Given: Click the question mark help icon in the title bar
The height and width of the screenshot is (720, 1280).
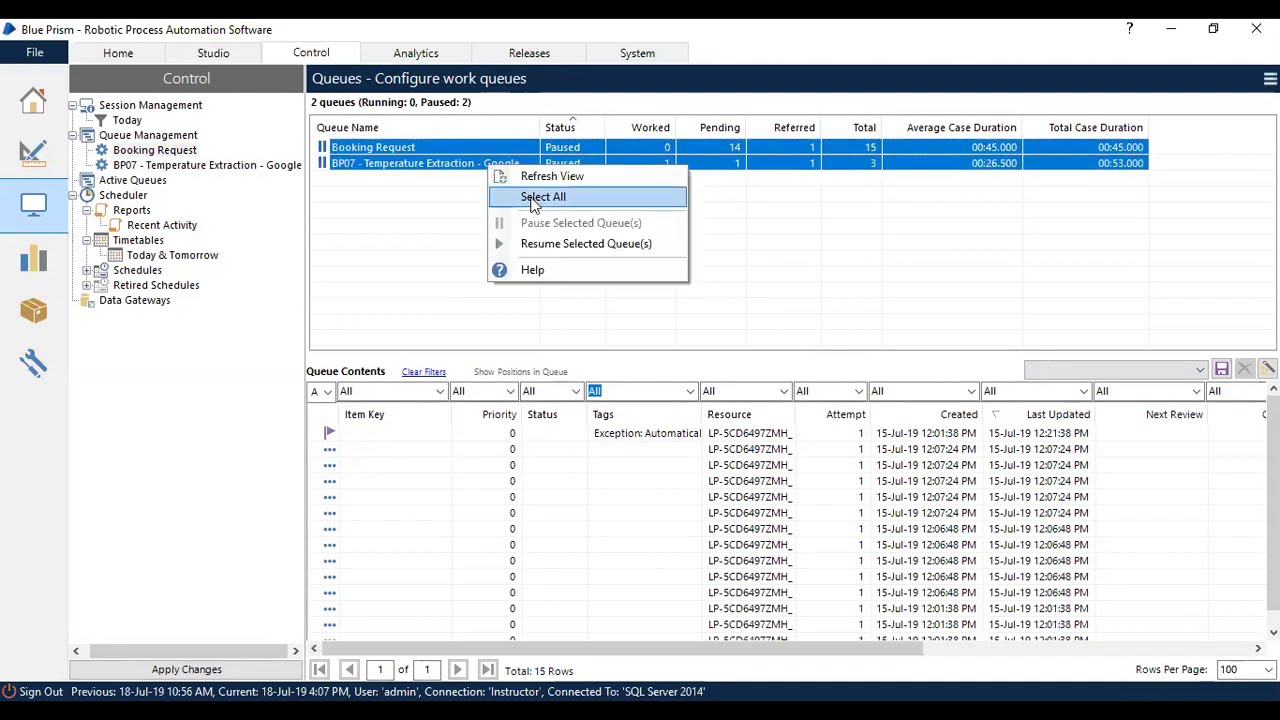Looking at the screenshot, I should (x=1130, y=29).
